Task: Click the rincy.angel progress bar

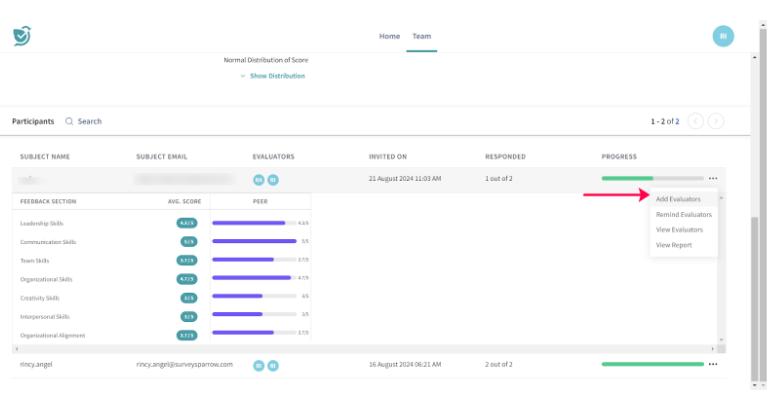Action: point(652,364)
